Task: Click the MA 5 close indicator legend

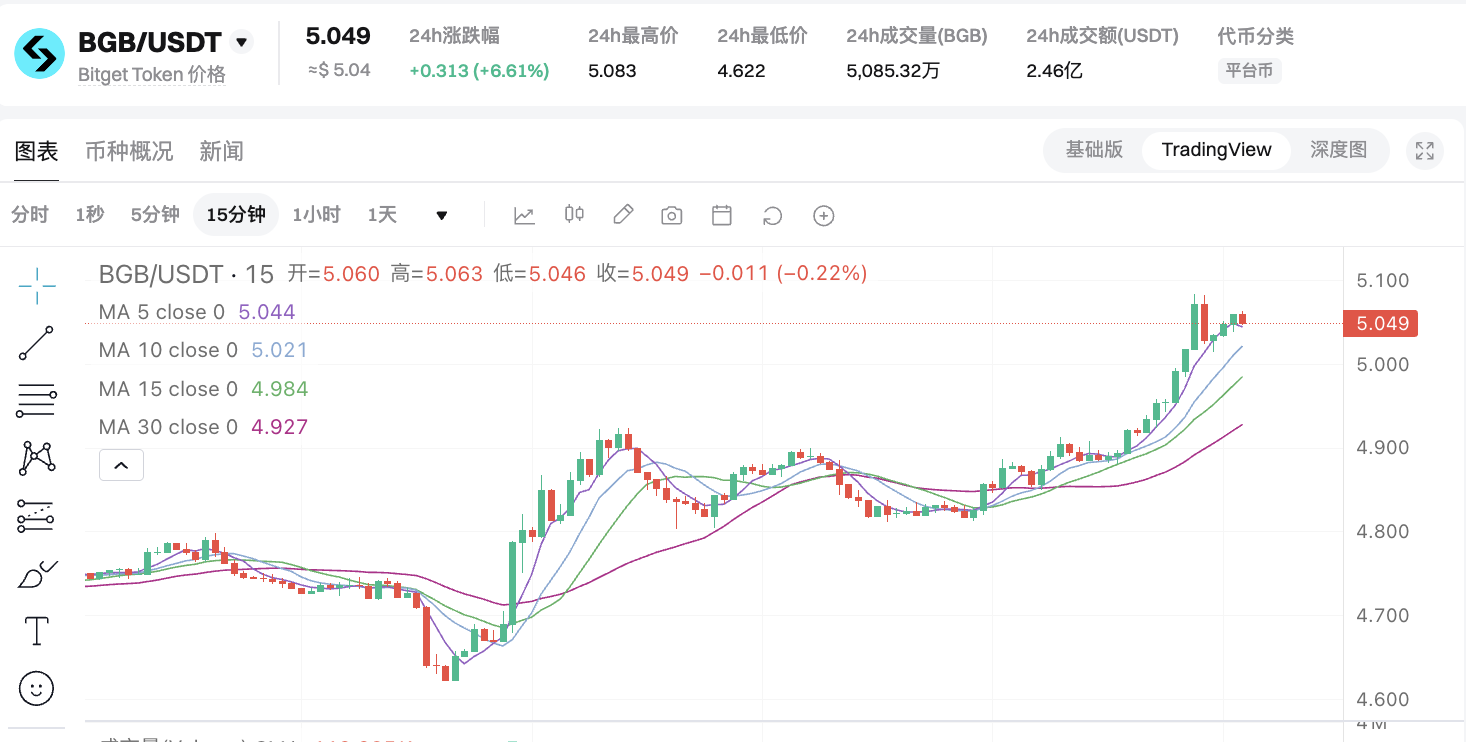Action: click(x=197, y=312)
